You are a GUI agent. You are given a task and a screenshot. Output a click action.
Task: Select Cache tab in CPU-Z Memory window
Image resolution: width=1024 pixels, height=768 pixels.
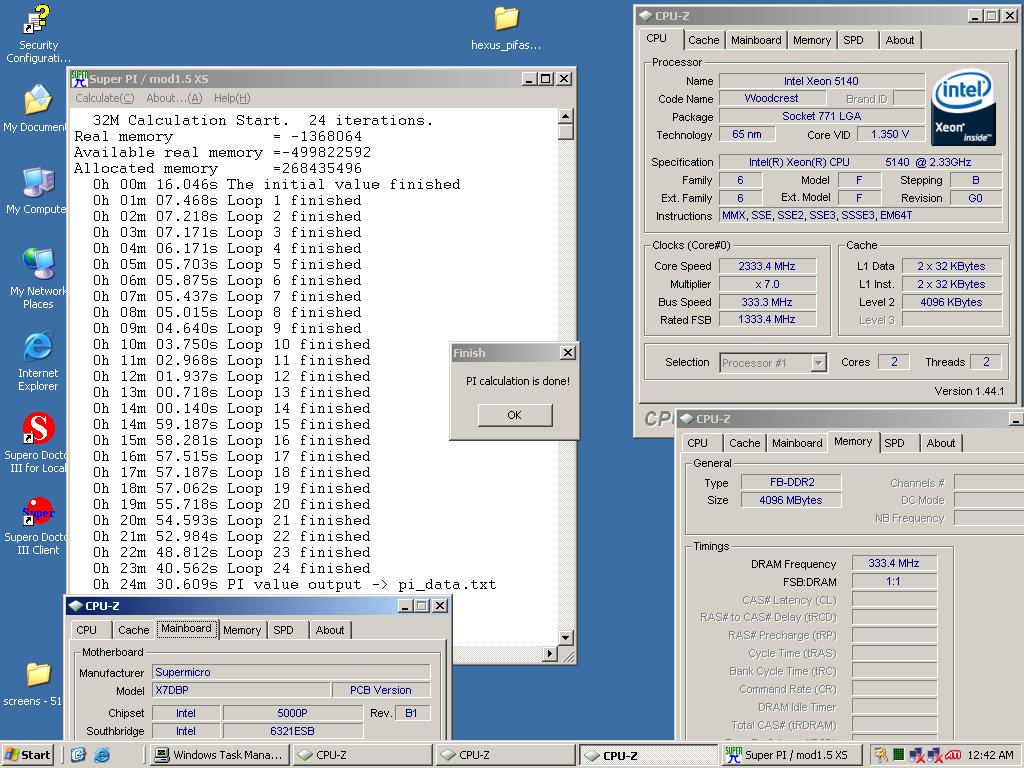(x=744, y=443)
